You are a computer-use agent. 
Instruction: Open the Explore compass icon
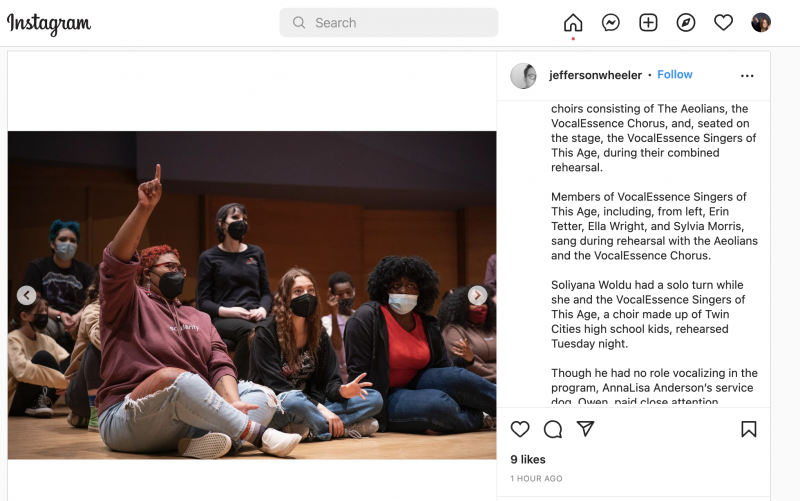click(686, 22)
